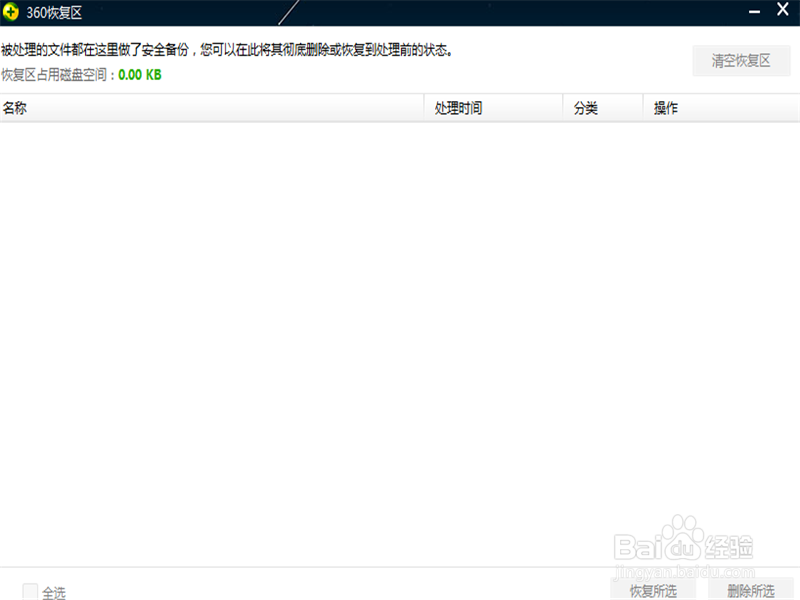Click the 分类 column header
This screenshot has width=800, height=600.
[x=584, y=107]
